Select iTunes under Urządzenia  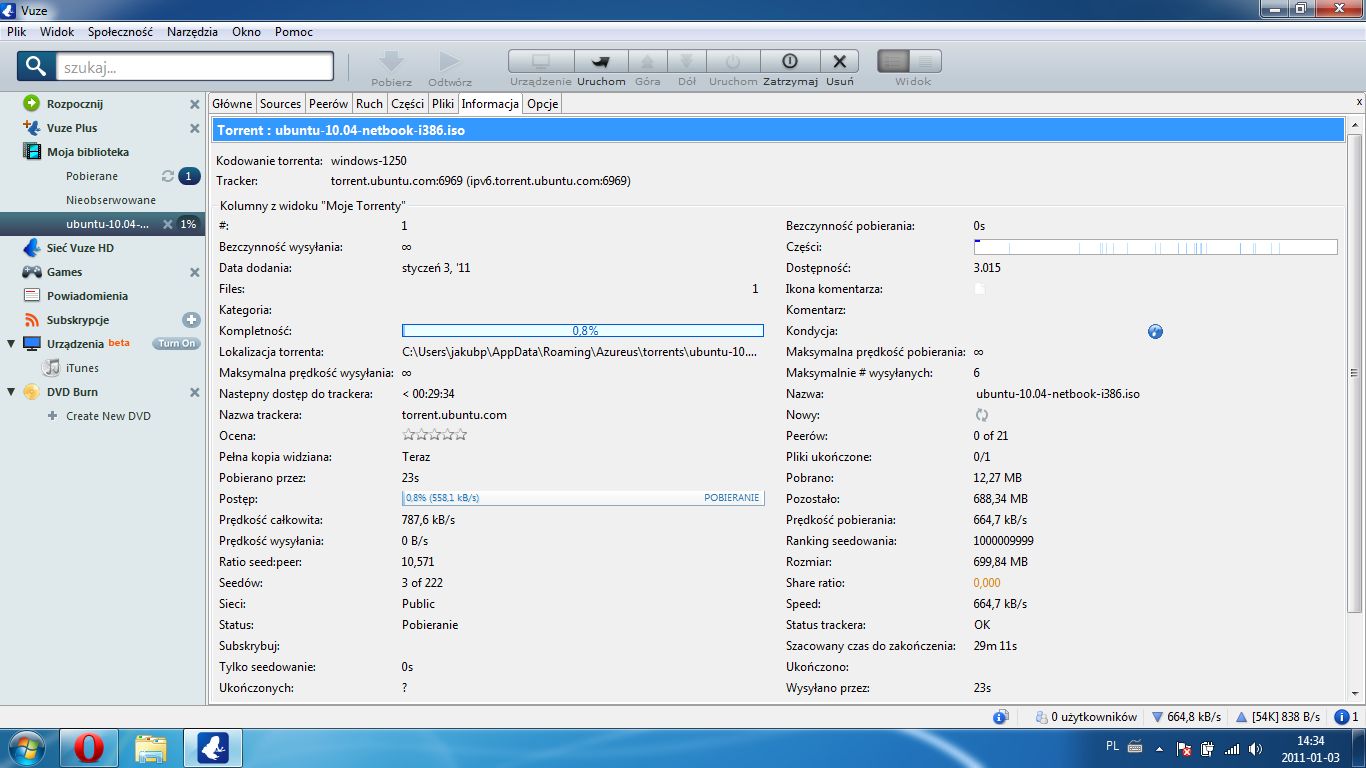[82, 368]
